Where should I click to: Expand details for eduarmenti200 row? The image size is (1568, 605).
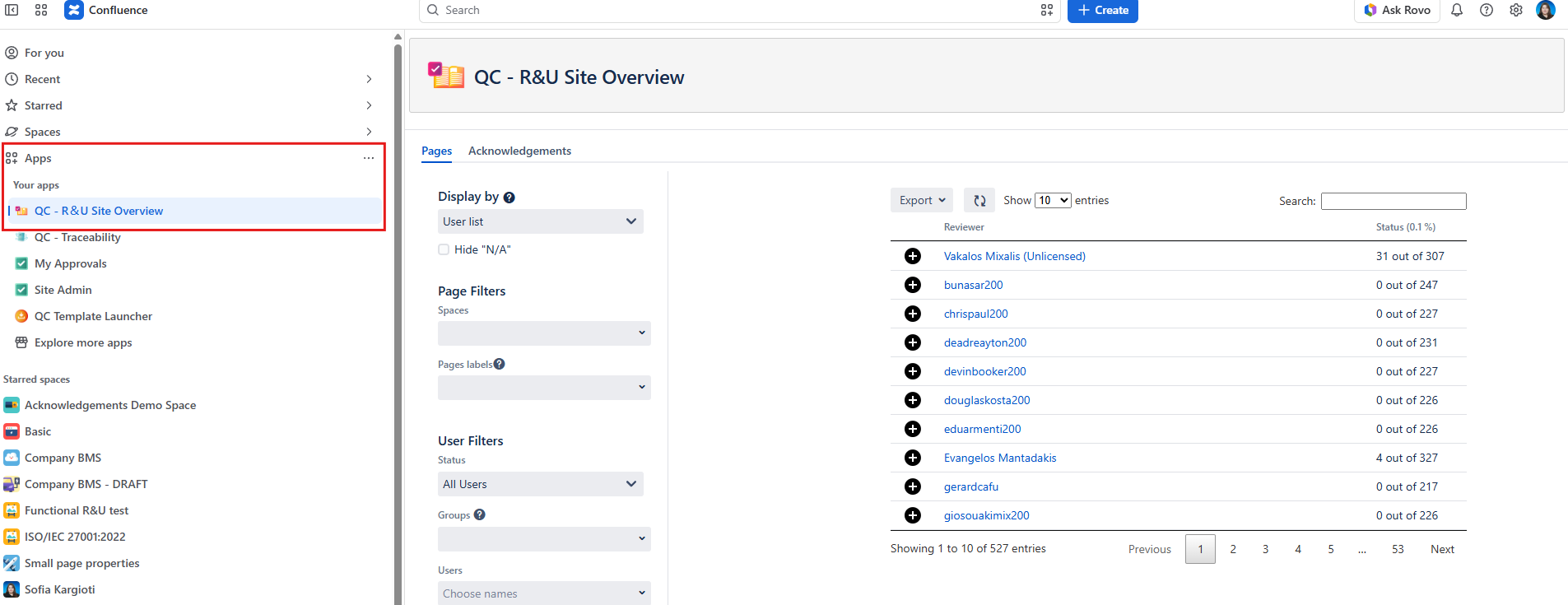click(x=913, y=429)
